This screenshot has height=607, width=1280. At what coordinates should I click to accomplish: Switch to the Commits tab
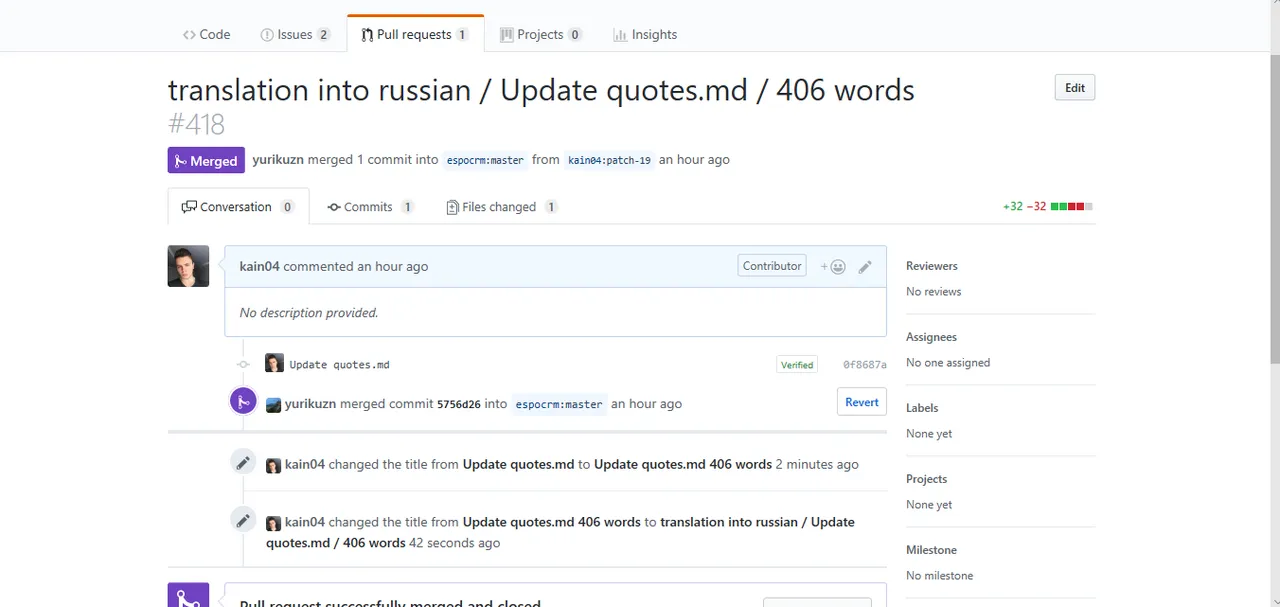[x=370, y=207]
